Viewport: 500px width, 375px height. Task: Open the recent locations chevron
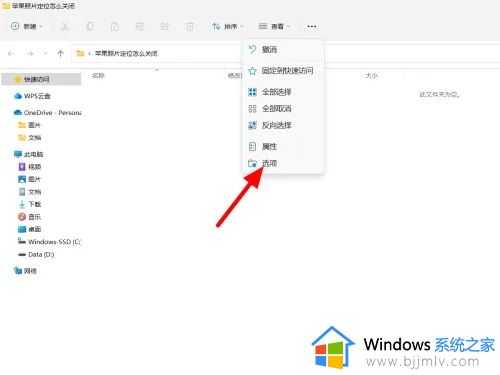point(45,53)
